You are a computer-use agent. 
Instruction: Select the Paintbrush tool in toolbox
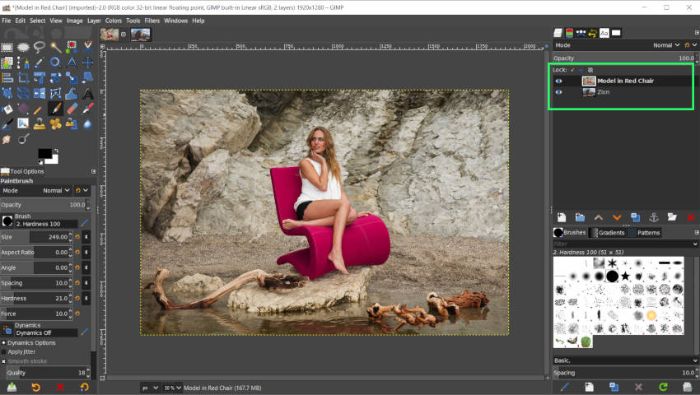pos(55,108)
